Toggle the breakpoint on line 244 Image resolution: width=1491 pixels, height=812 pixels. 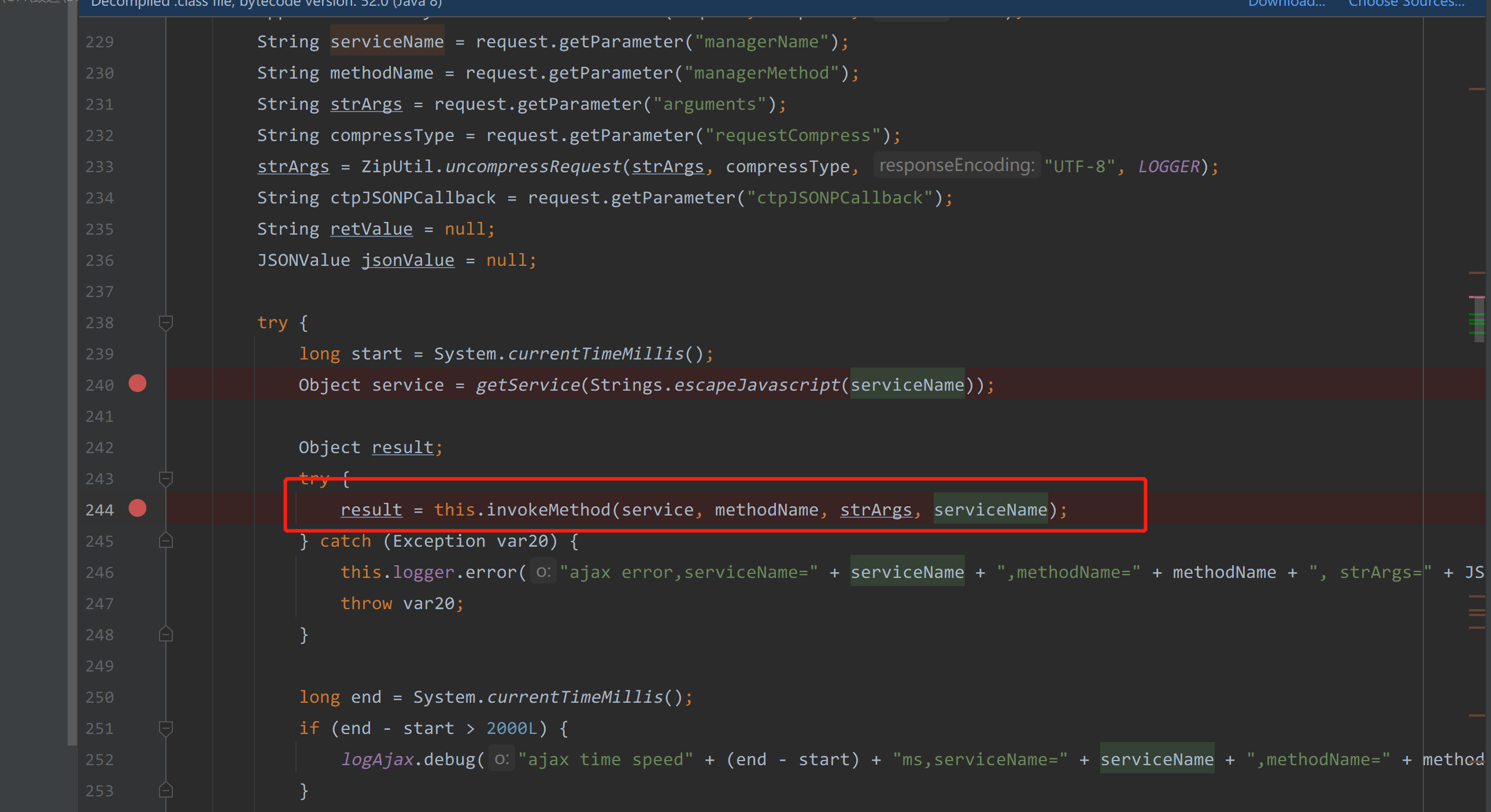137,508
